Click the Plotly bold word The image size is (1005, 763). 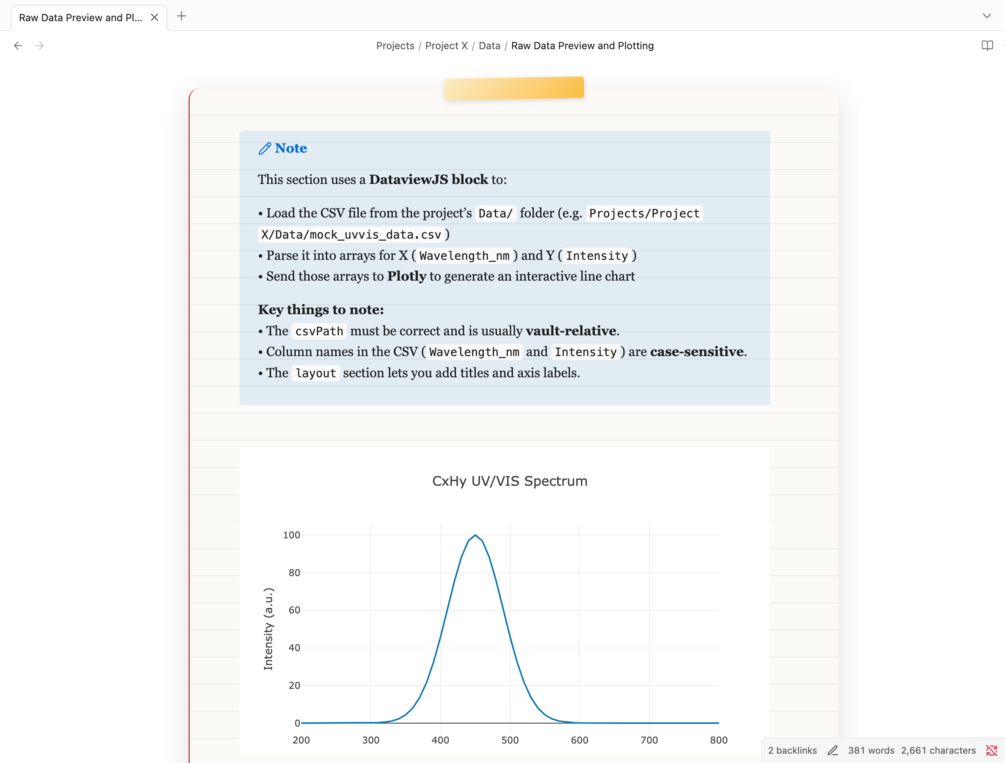pos(406,276)
